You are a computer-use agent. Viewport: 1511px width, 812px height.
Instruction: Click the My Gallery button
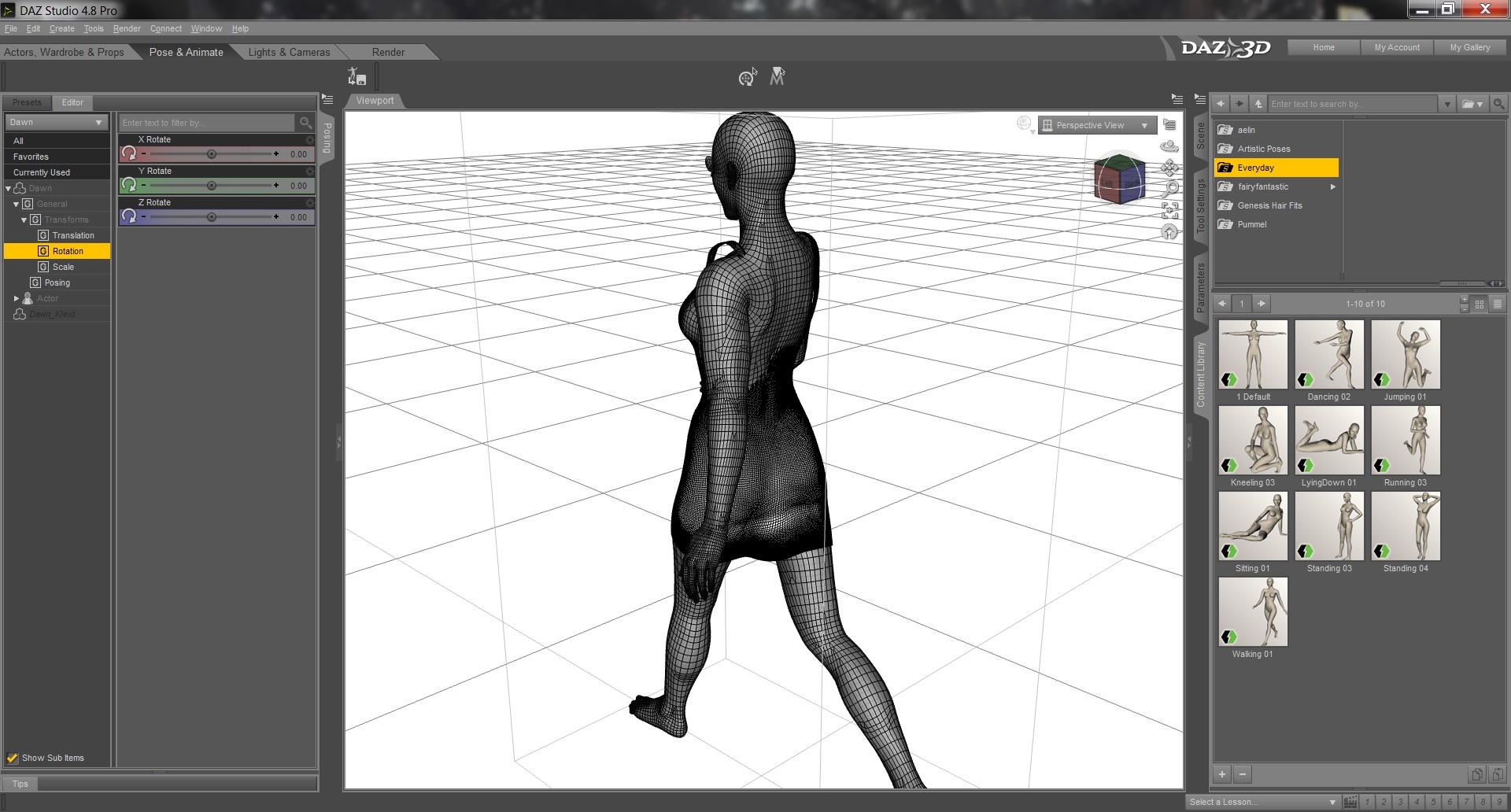pos(1470,47)
